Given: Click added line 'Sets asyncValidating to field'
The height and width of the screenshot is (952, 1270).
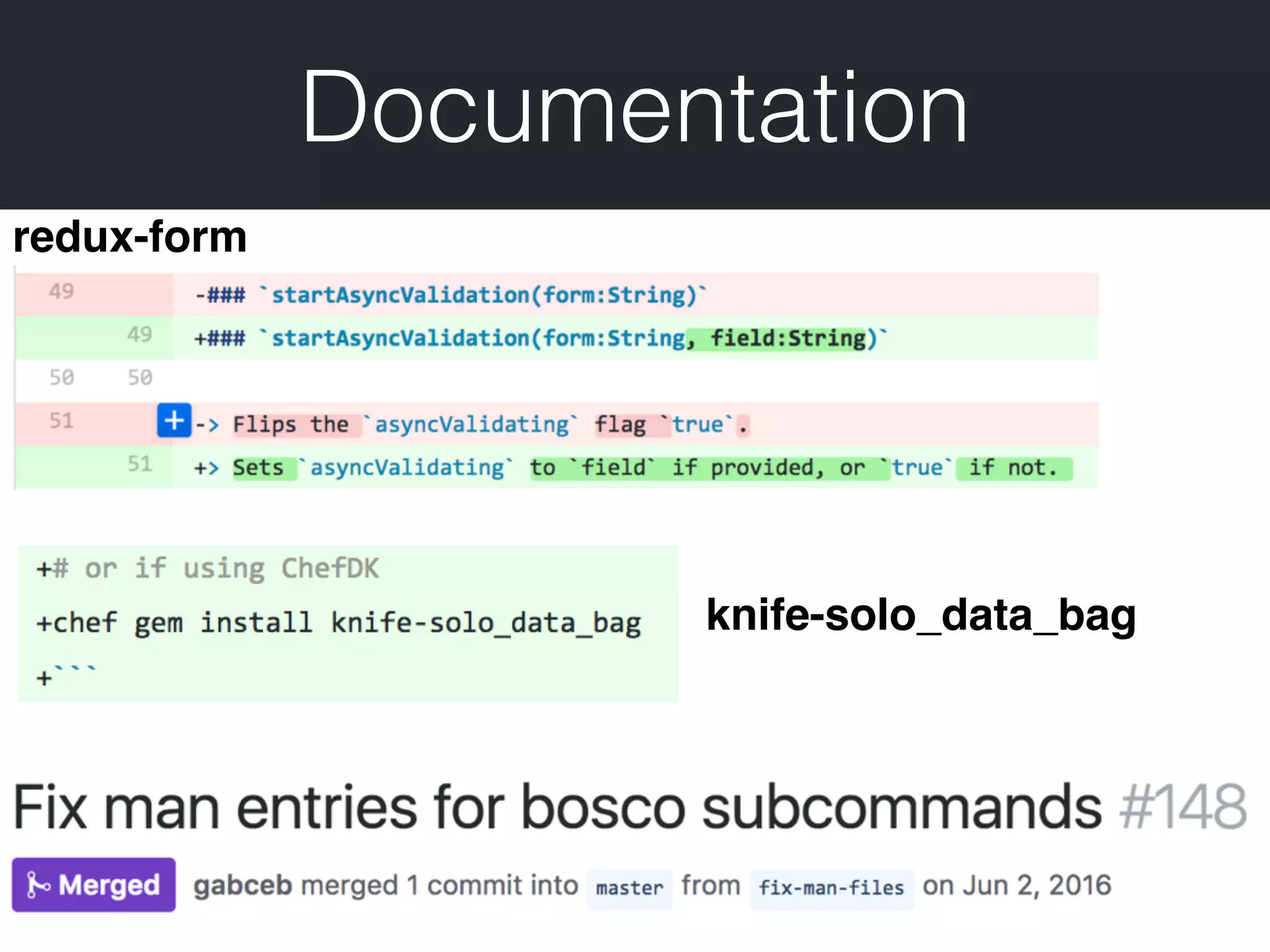Looking at the screenshot, I should click(x=557, y=467).
